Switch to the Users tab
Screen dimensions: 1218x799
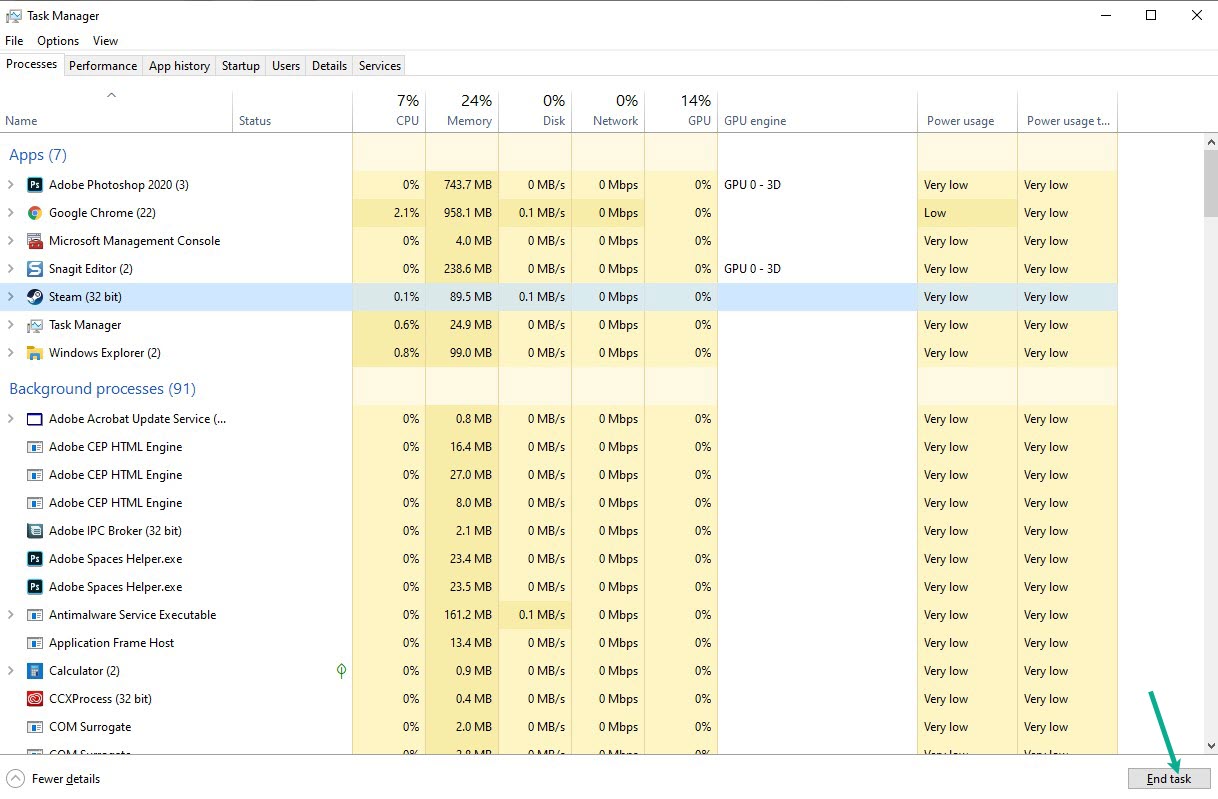point(286,66)
